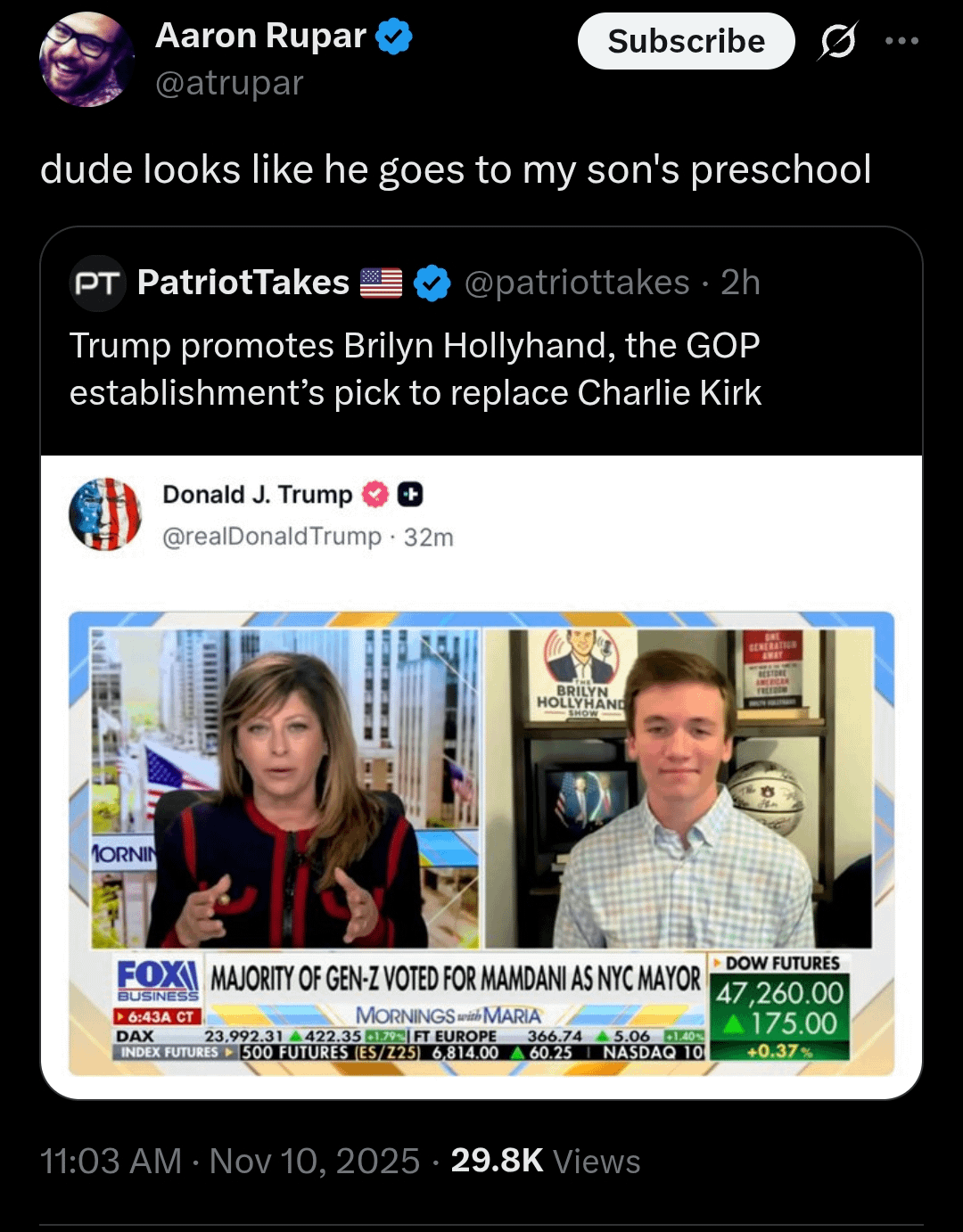The height and width of the screenshot is (1232, 963).
Task: Open the three-dot more options menu
Action: pyautogui.click(x=901, y=41)
